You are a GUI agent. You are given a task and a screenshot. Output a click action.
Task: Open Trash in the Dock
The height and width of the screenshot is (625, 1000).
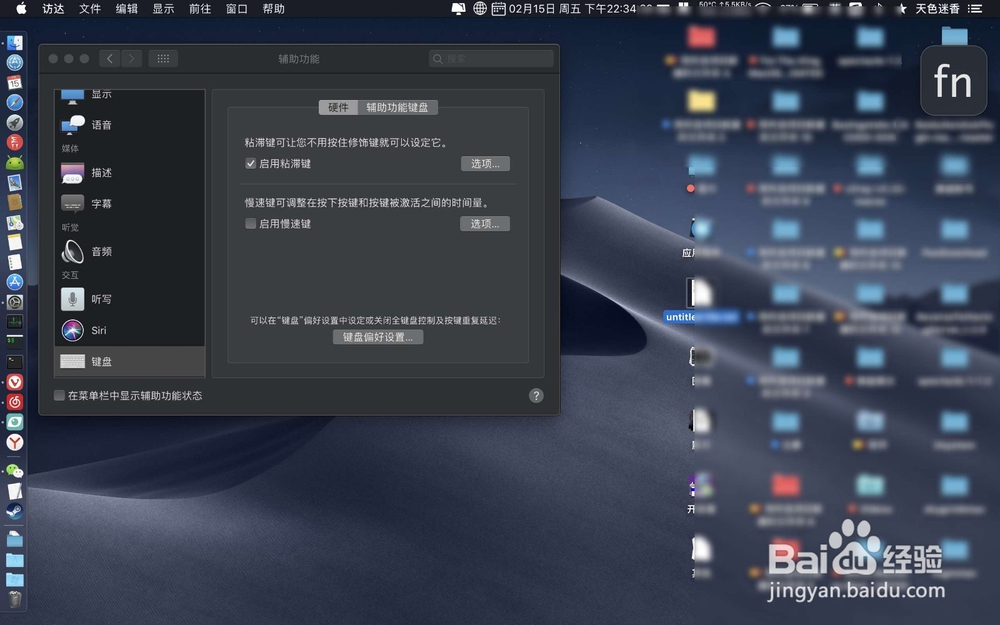pos(15,599)
